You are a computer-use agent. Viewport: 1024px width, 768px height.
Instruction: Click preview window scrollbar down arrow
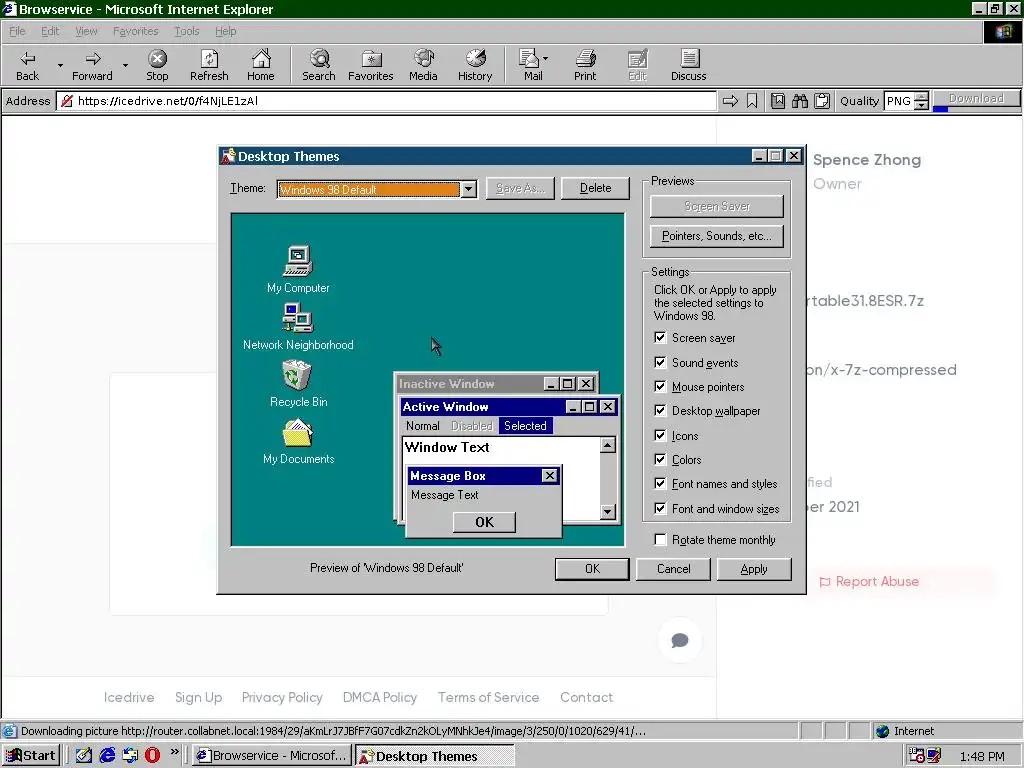607,511
